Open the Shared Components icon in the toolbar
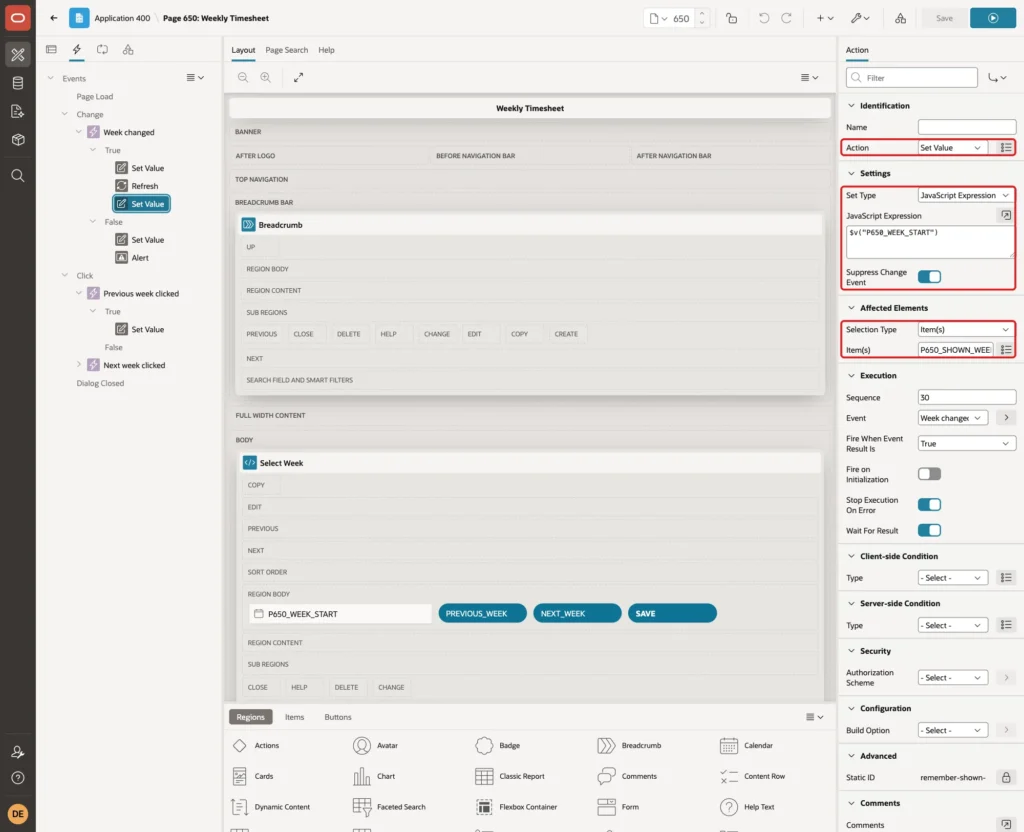This screenshot has width=1024, height=832. coord(901,18)
